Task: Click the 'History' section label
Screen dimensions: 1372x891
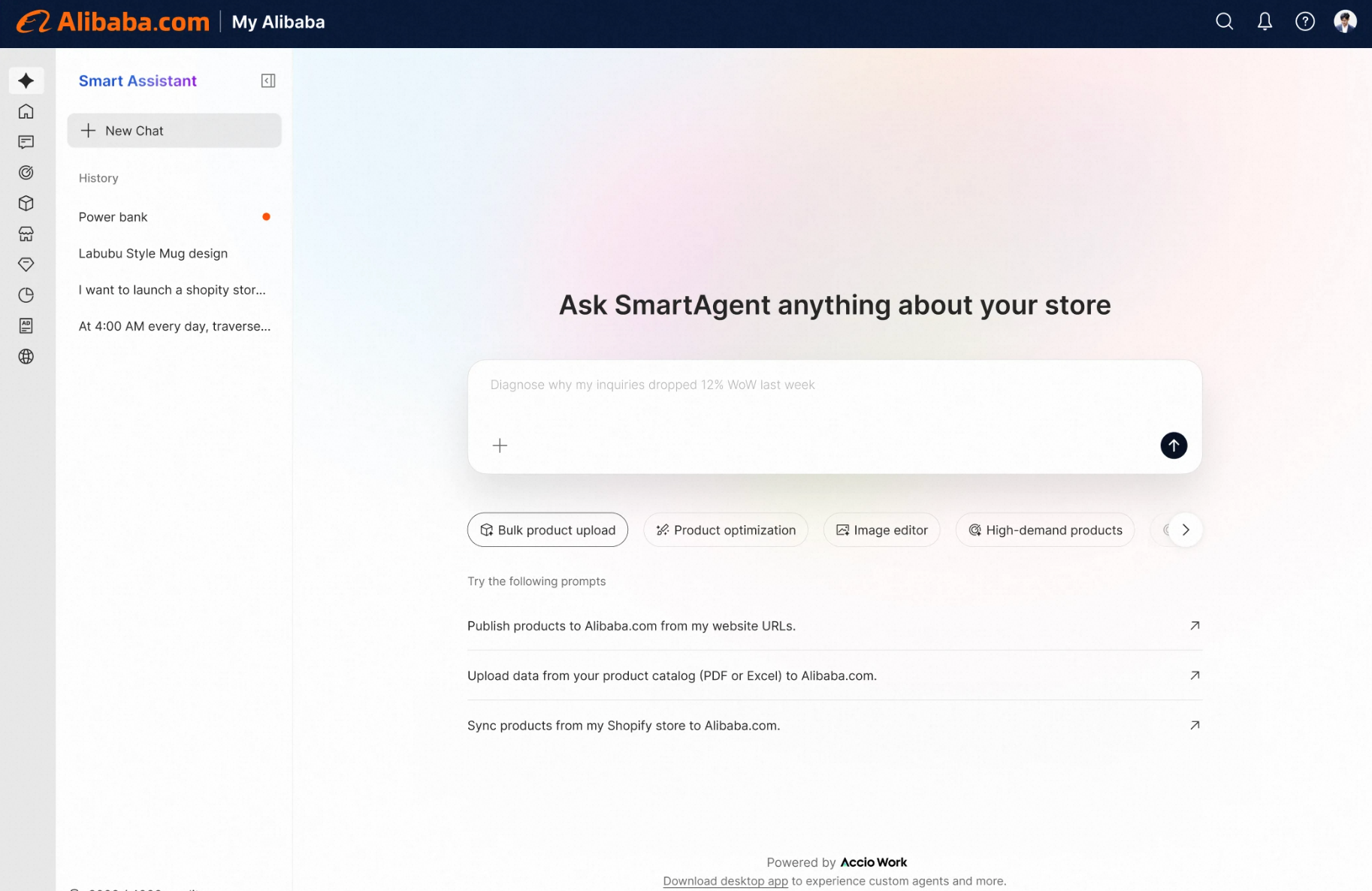Action: click(98, 178)
